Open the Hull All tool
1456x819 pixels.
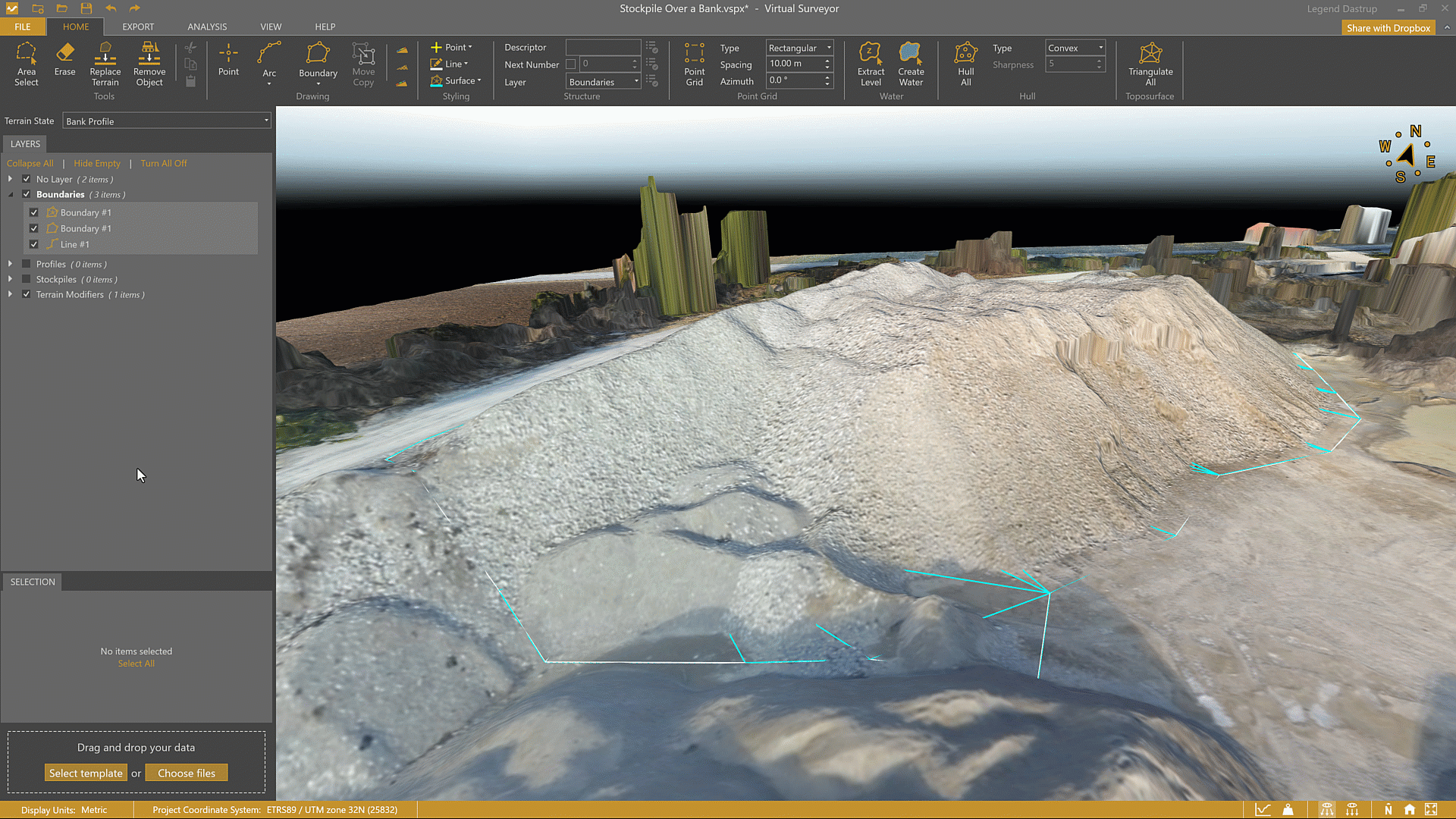(965, 64)
